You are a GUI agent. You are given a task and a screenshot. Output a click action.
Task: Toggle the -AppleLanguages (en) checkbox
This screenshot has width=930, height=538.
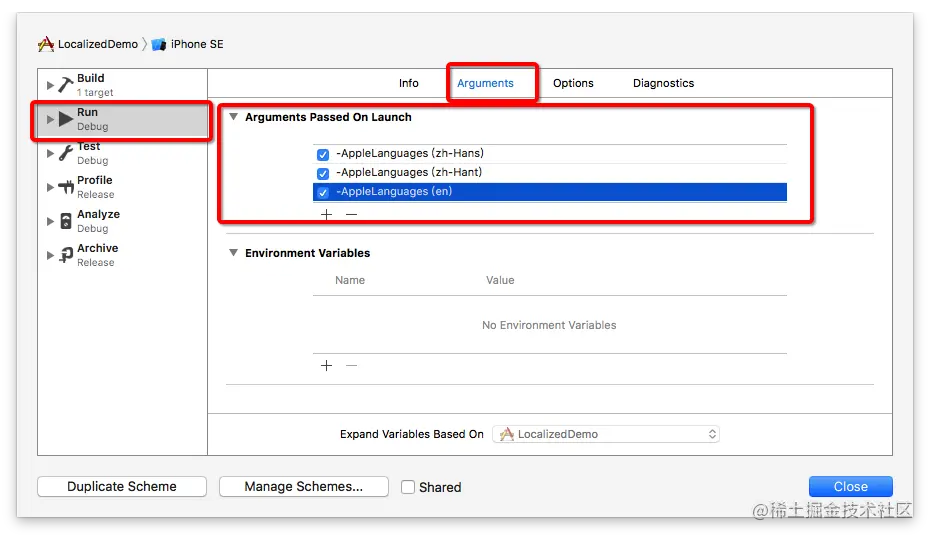[x=323, y=192]
